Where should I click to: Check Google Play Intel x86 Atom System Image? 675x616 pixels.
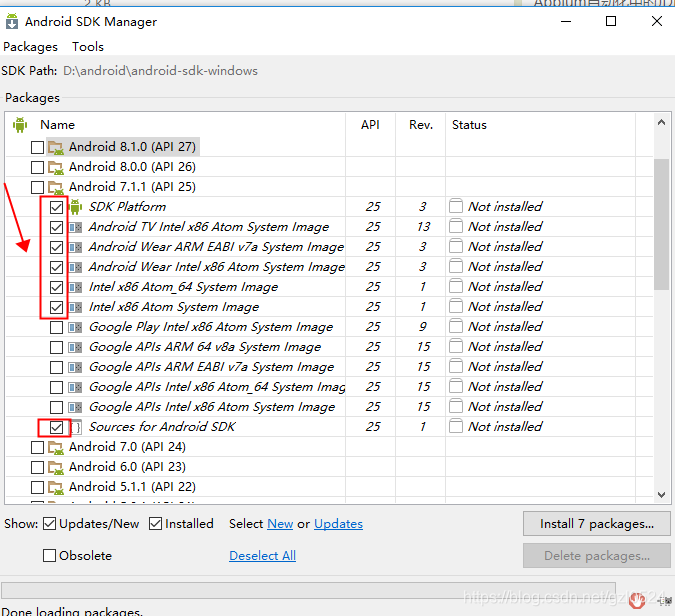[x=56, y=328]
